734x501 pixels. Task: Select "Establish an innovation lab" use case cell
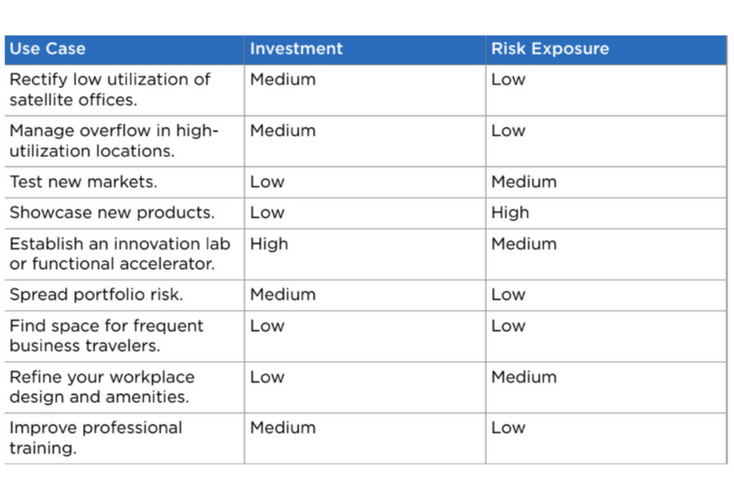tap(120, 253)
